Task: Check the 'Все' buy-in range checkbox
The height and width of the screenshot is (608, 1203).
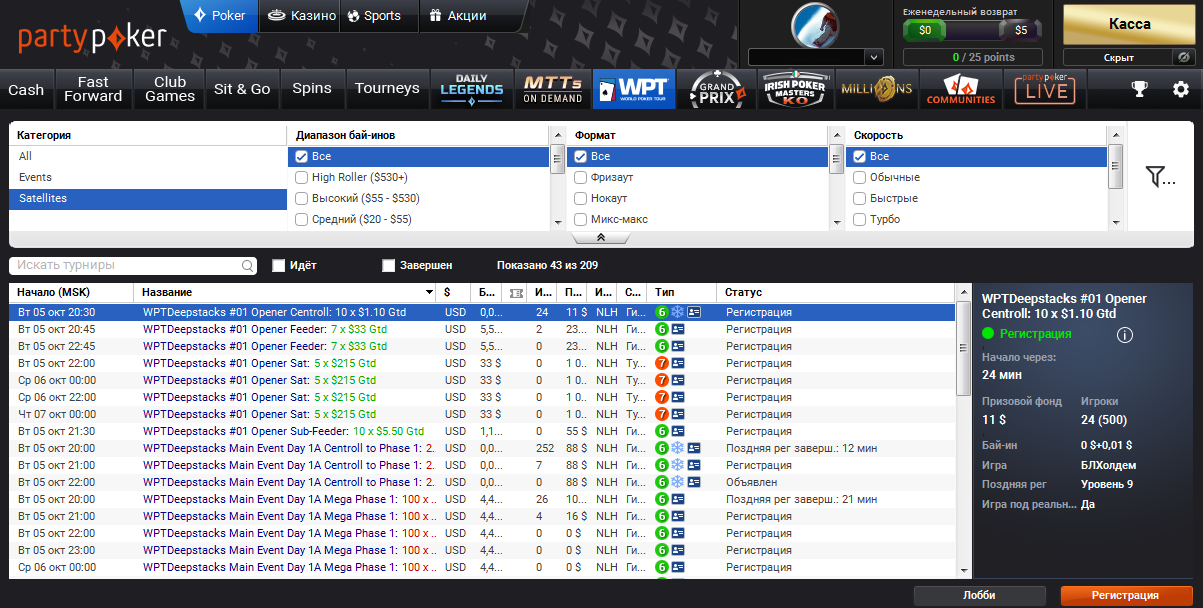Action: click(x=301, y=157)
